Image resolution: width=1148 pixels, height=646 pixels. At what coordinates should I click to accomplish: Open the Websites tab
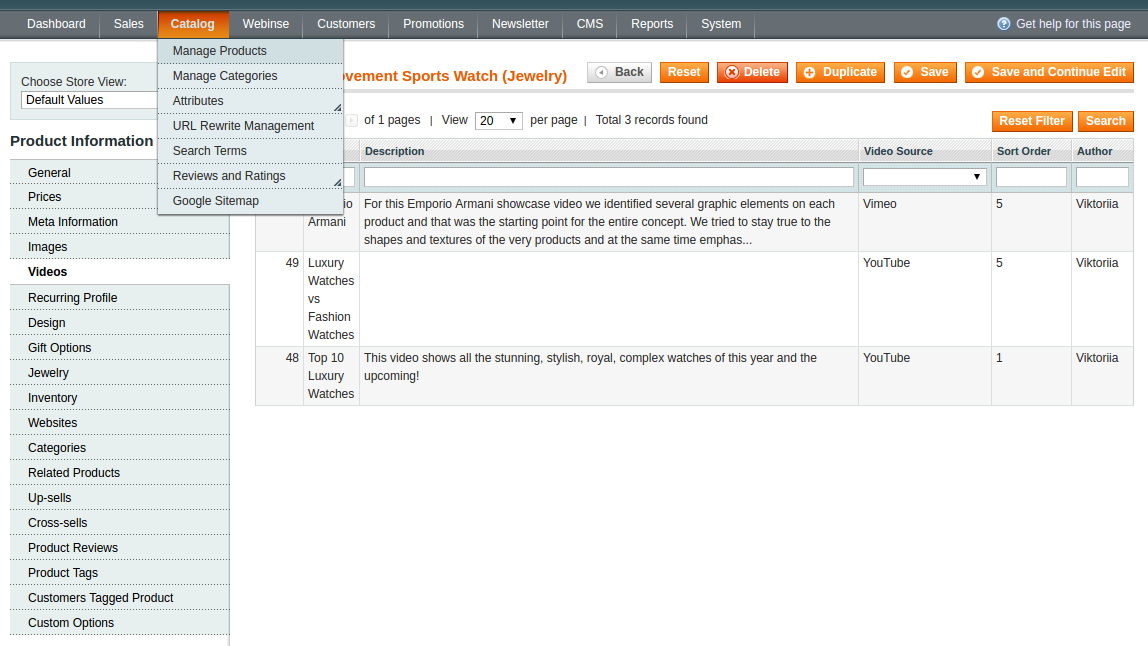coord(119,423)
